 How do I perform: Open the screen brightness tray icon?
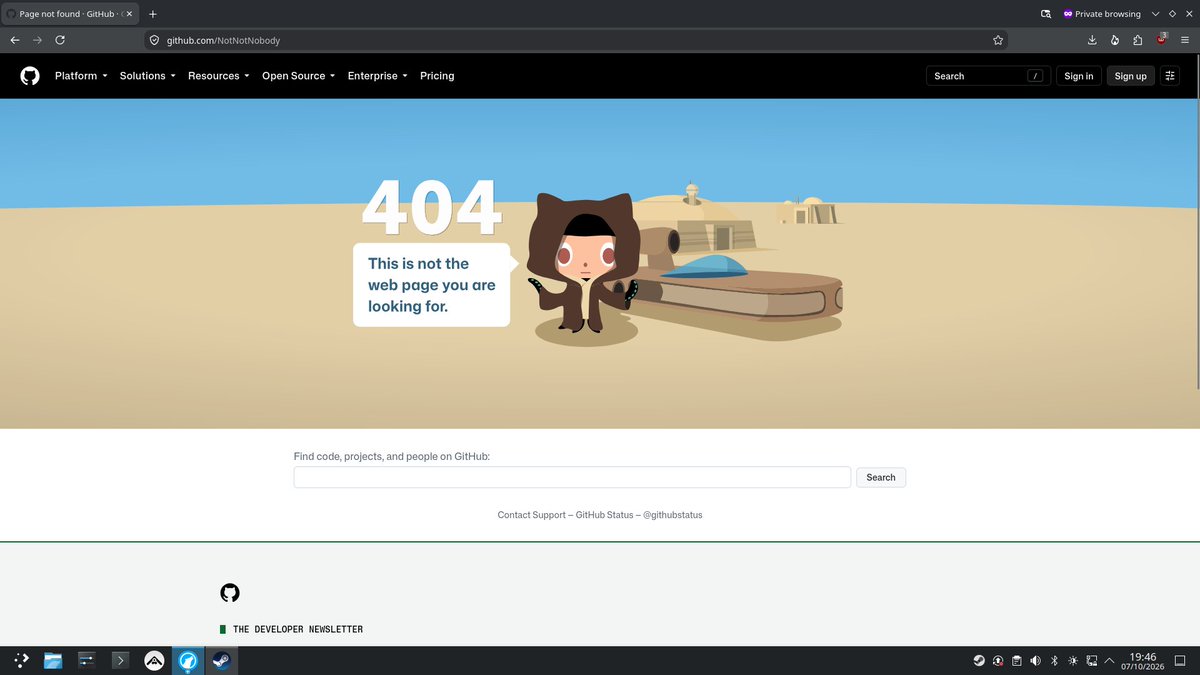click(x=1073, y=660)
